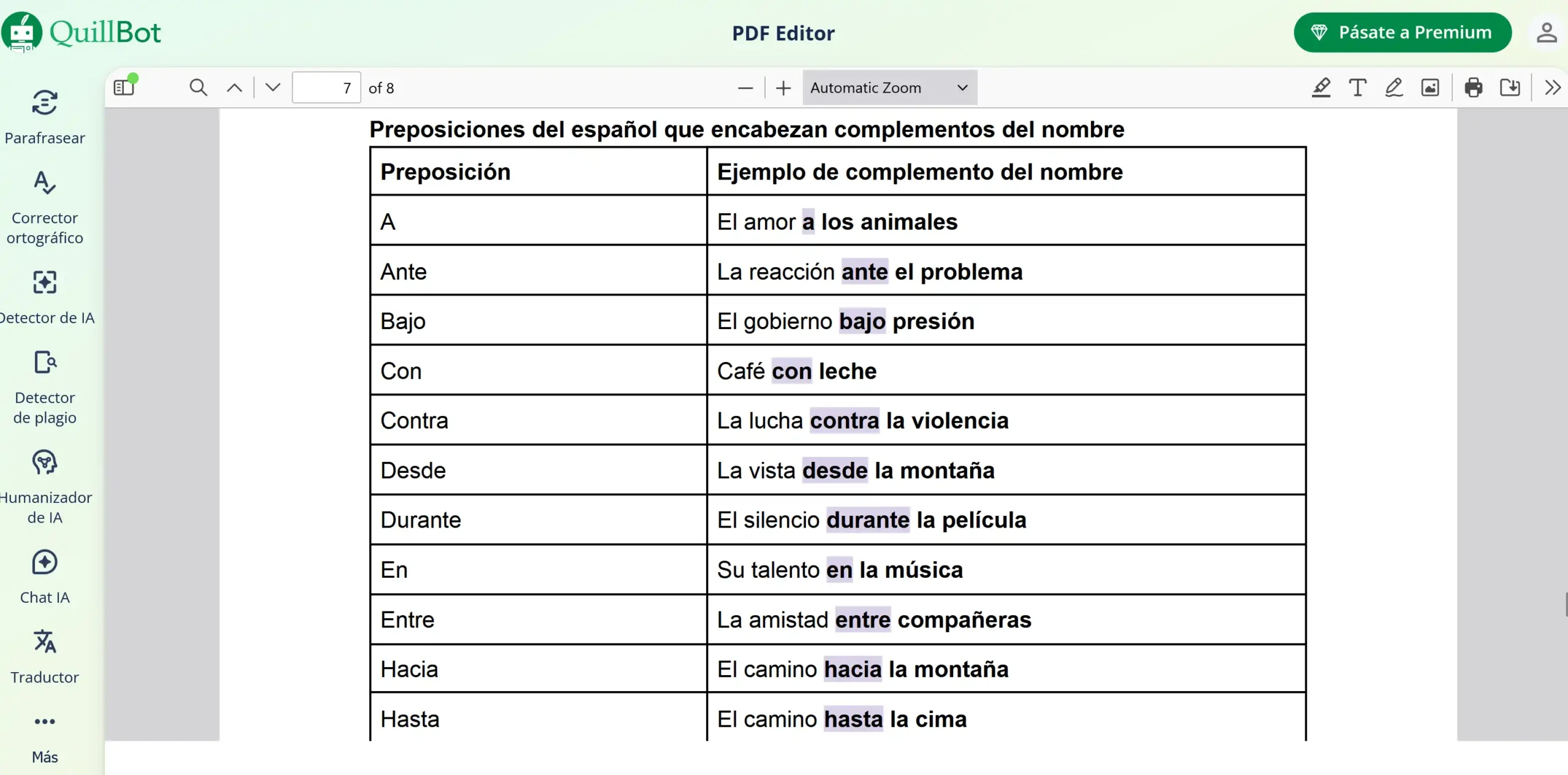1568x775 pixels.
Task: Insert an image into the PDF
Action: (x=1430, y=88)
